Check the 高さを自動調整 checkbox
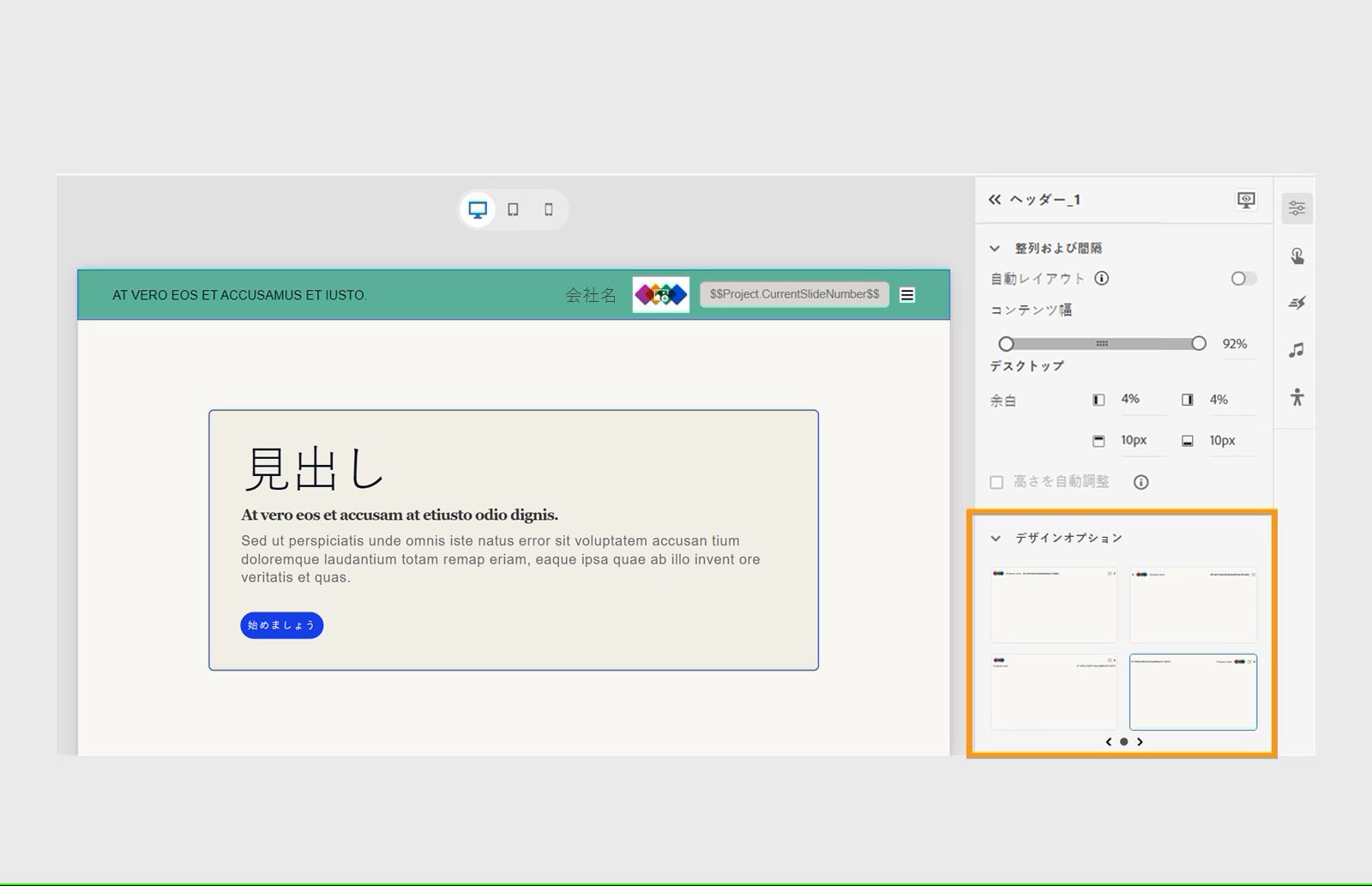 pyautogui.click(x=996, y=482)
